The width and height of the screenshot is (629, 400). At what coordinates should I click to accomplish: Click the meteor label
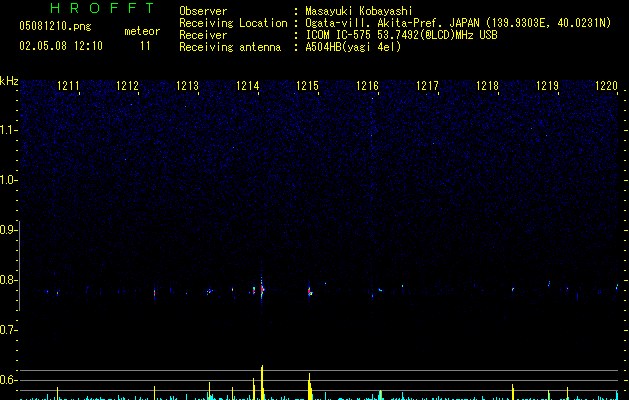[142, 31]
